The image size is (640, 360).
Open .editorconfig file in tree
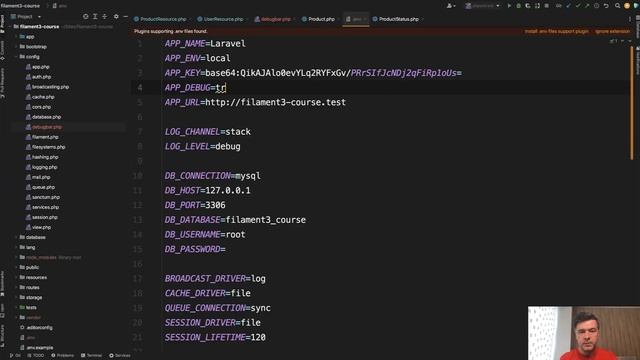click(x=39, y=327)
